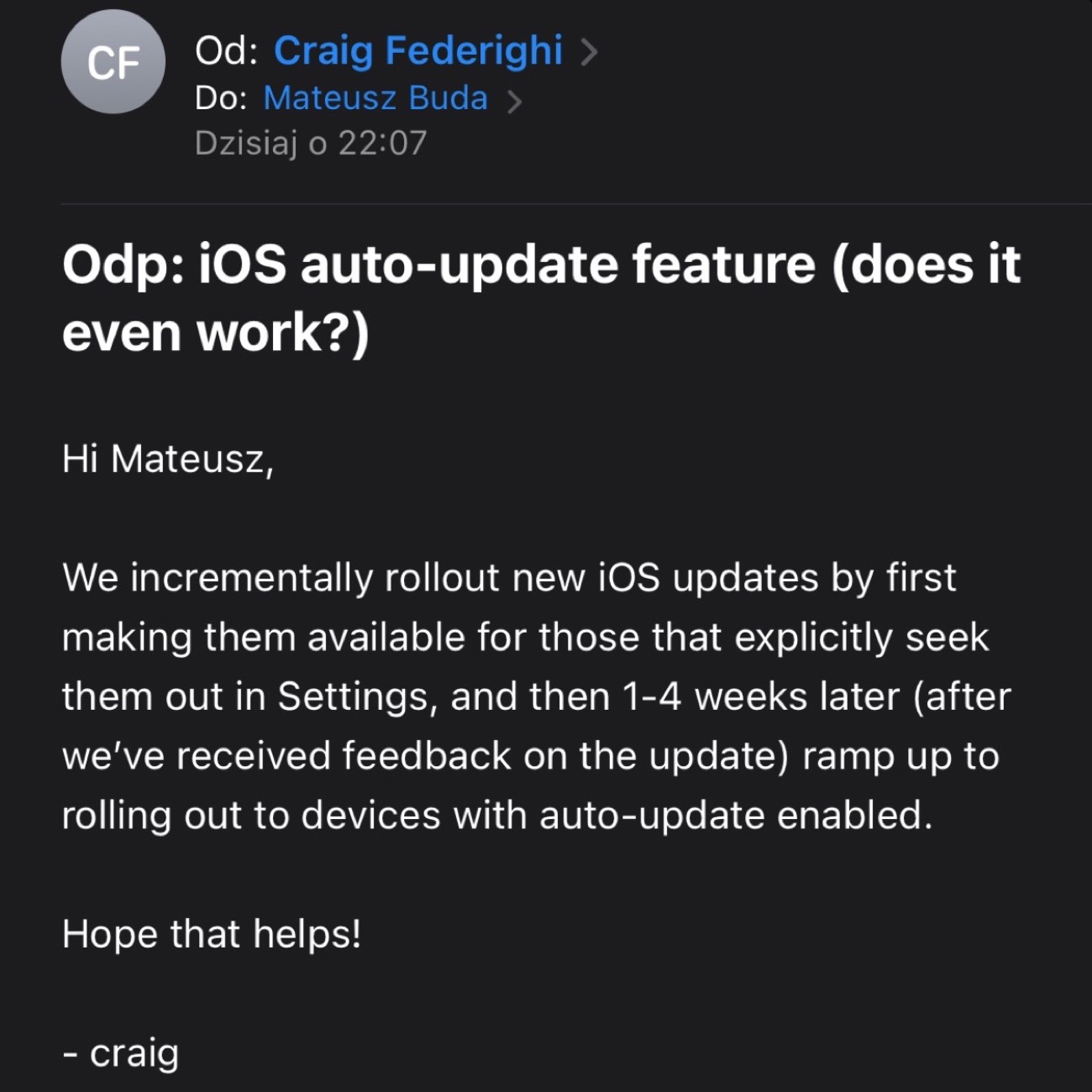The height and width of the screenshot is (1092, 1092).
Task: Tap the timestamp Dzisiaj o 22:07
Action: click(x=312, y=143)
